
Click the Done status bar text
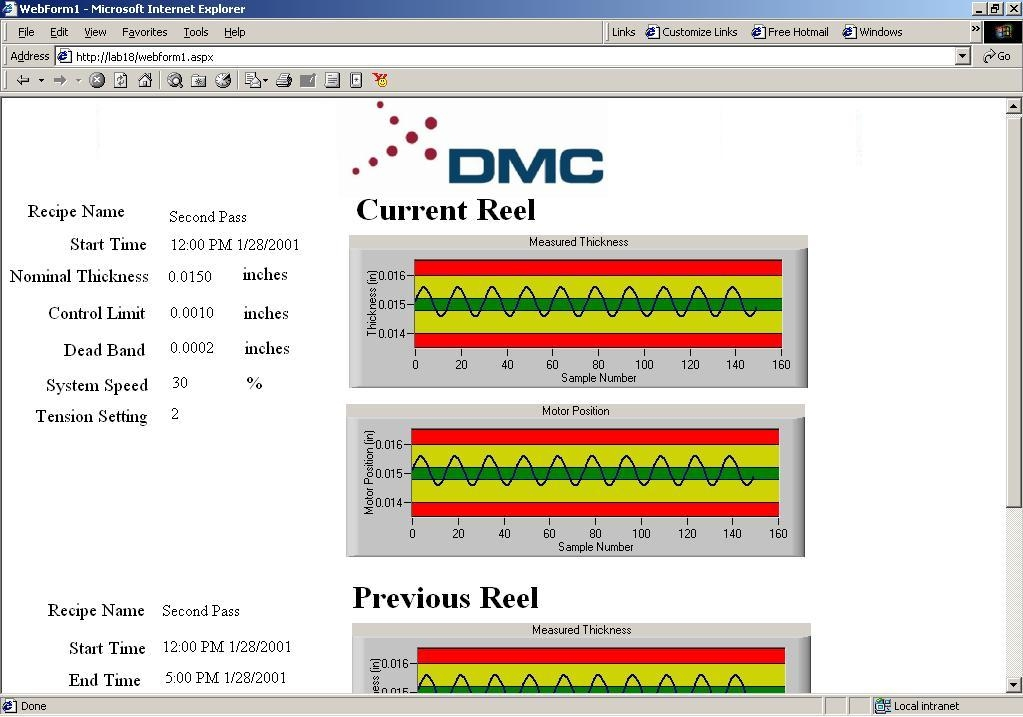(33, 706)
